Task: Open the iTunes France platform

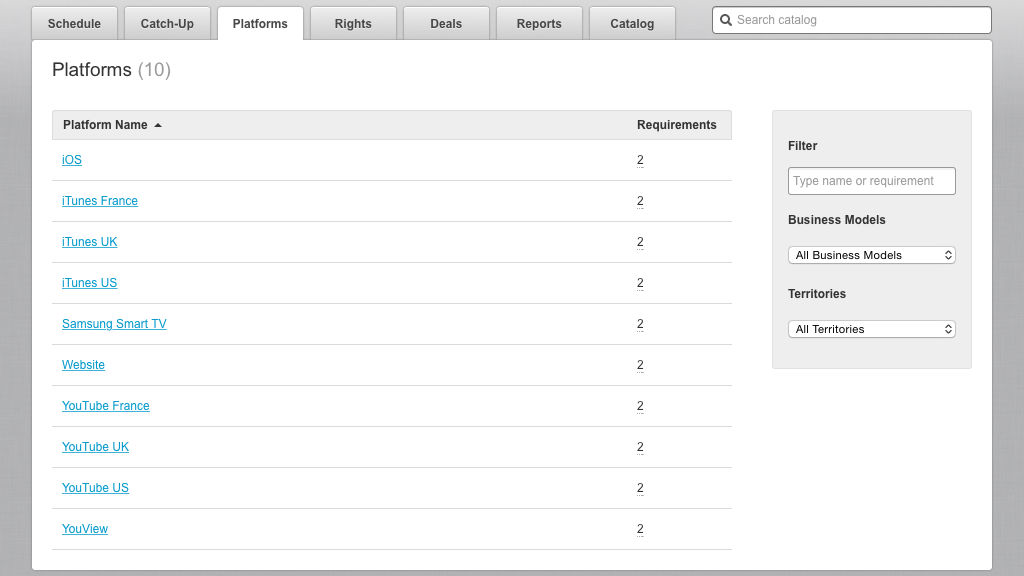Action: click(x=100, y=201)
